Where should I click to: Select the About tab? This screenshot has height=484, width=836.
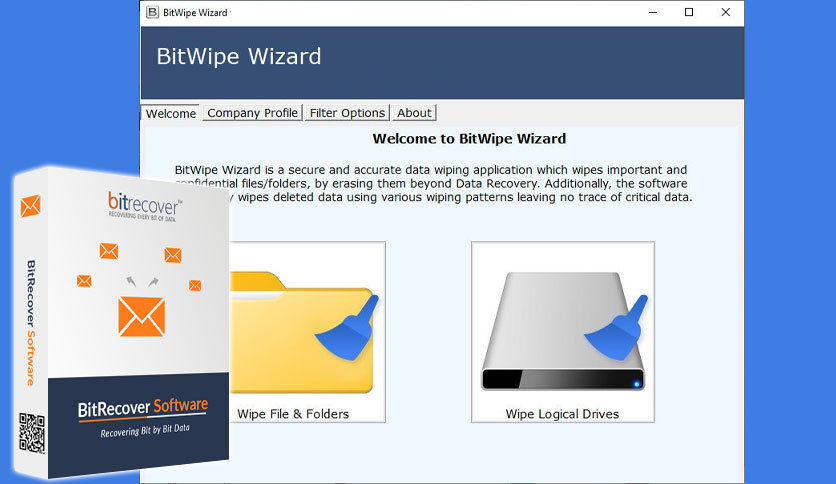coord(414,113)
